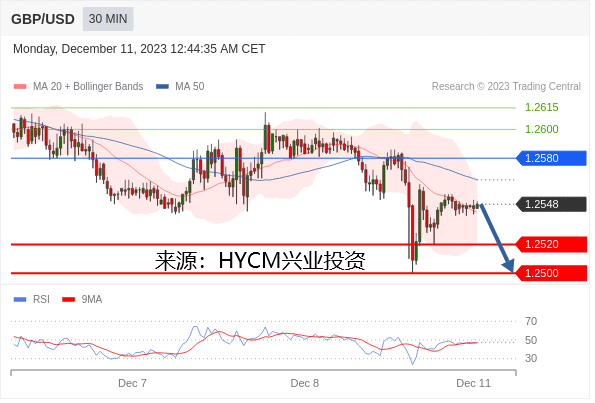Toggle MA 20 + Bollinger Bands legend swatch
This screenshot has width=595, height=403.
(x=20, y=87)
